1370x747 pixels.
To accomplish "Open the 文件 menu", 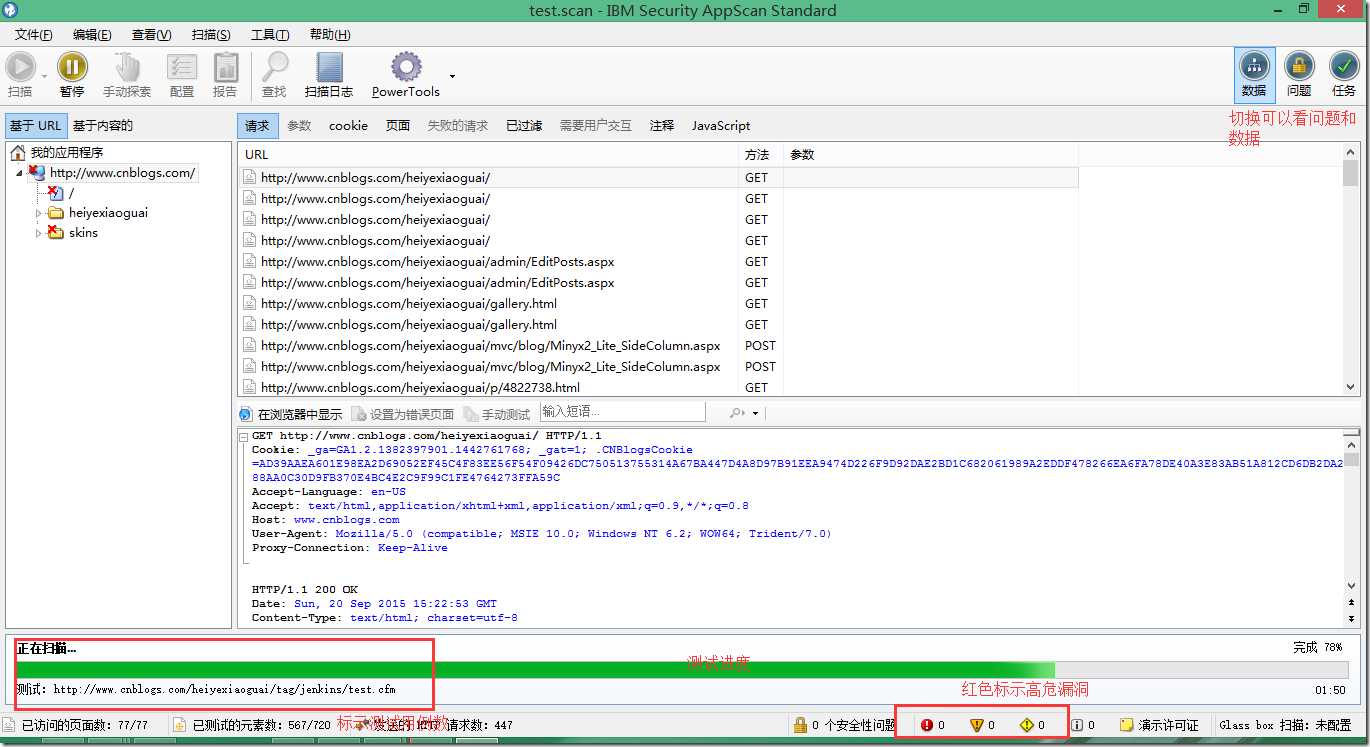I will 33,34.
